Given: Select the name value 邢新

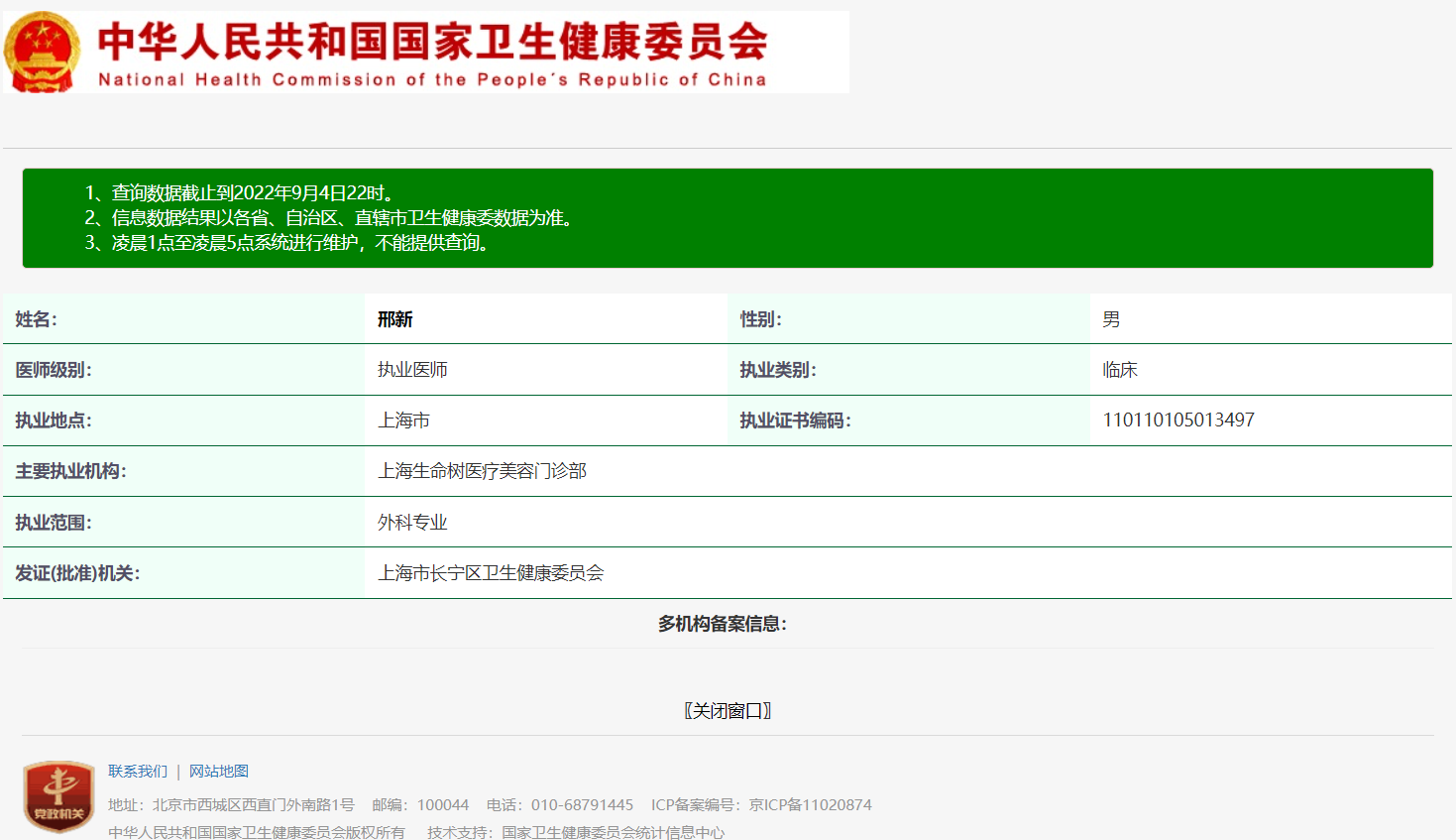Looking at the screenshot, I should [x=394, y=319].
